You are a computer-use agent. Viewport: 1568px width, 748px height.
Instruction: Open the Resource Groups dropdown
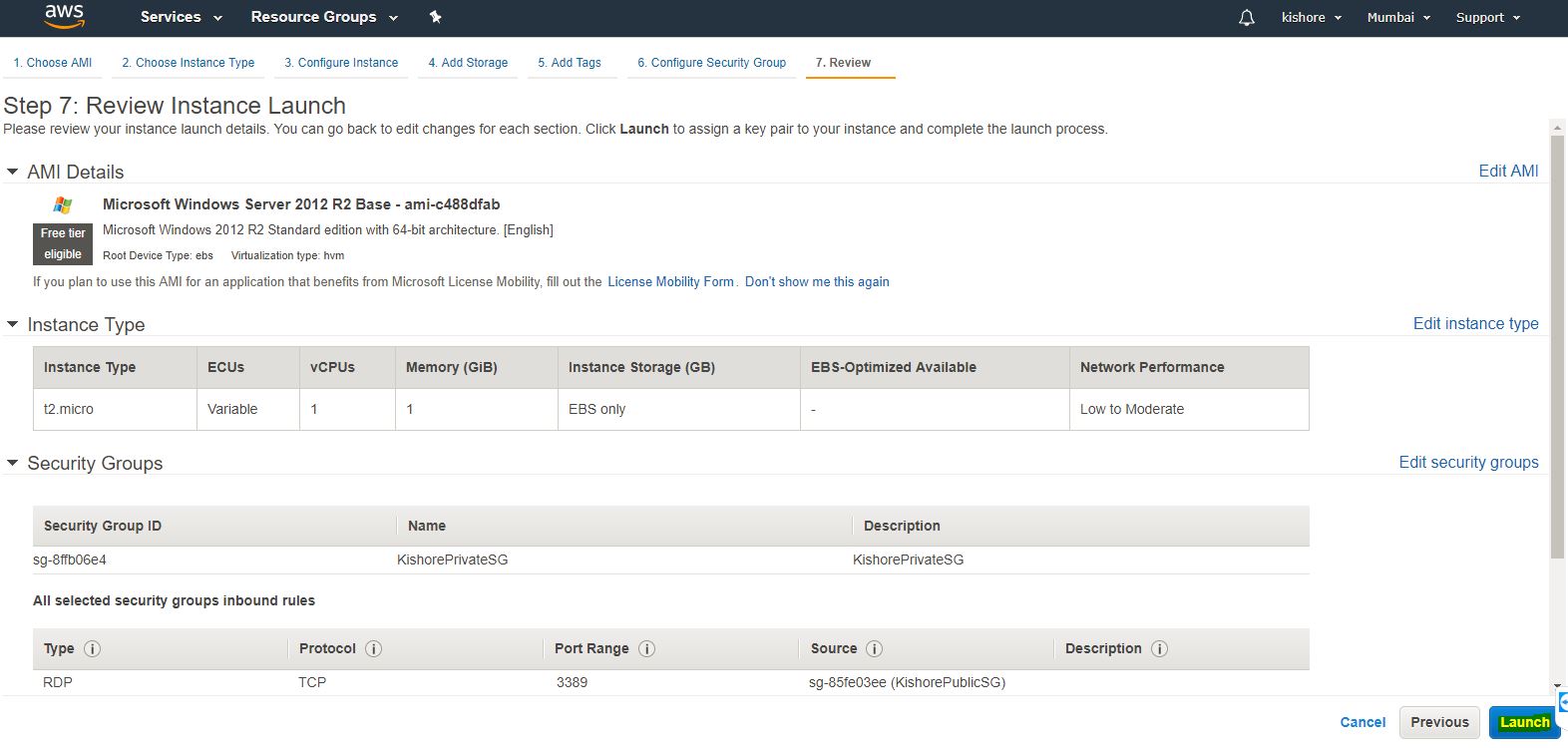click(323, 17)
